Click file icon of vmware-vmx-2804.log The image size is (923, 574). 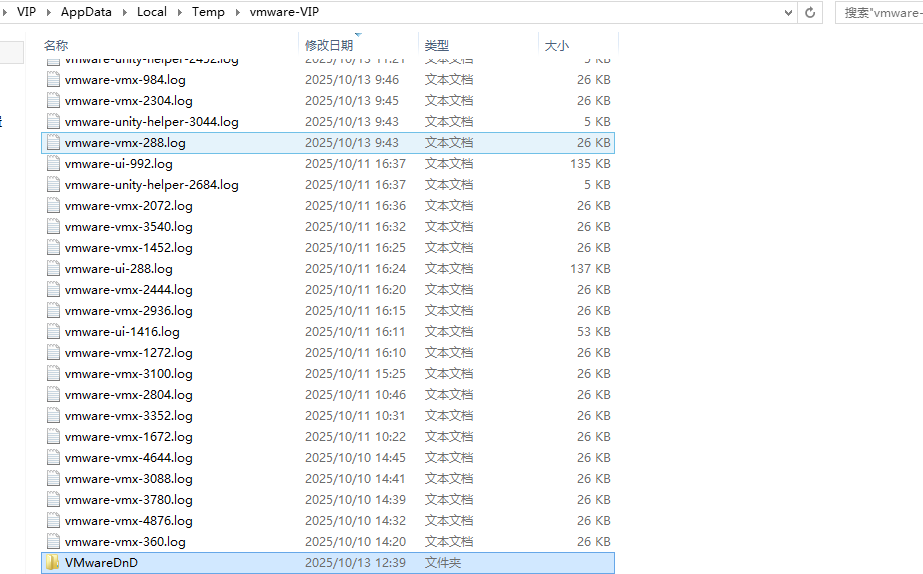[x=53, y=394]
